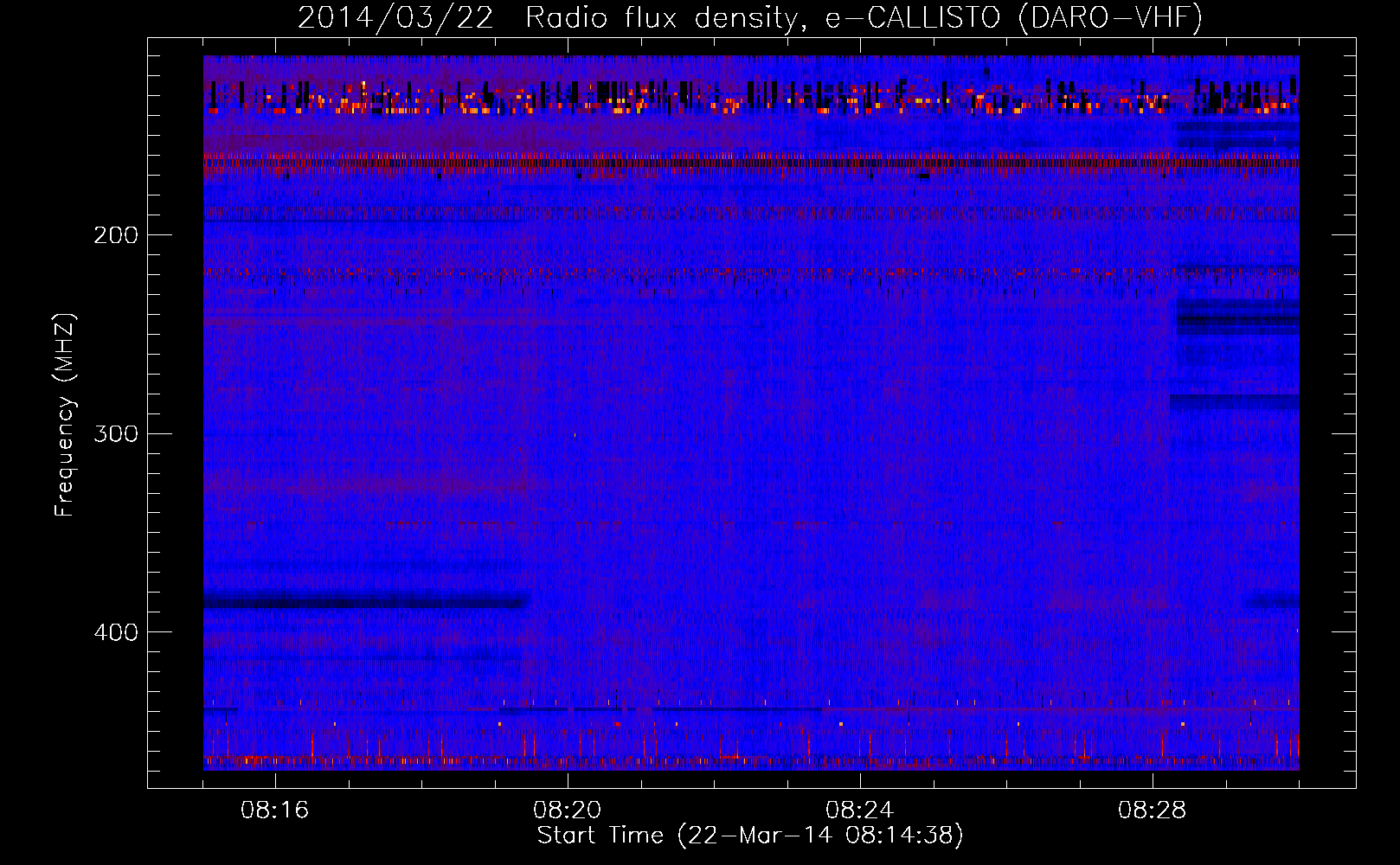1400x865 pixels.
Task: Click the 08:20 time tick label
Action: point(568,811)
